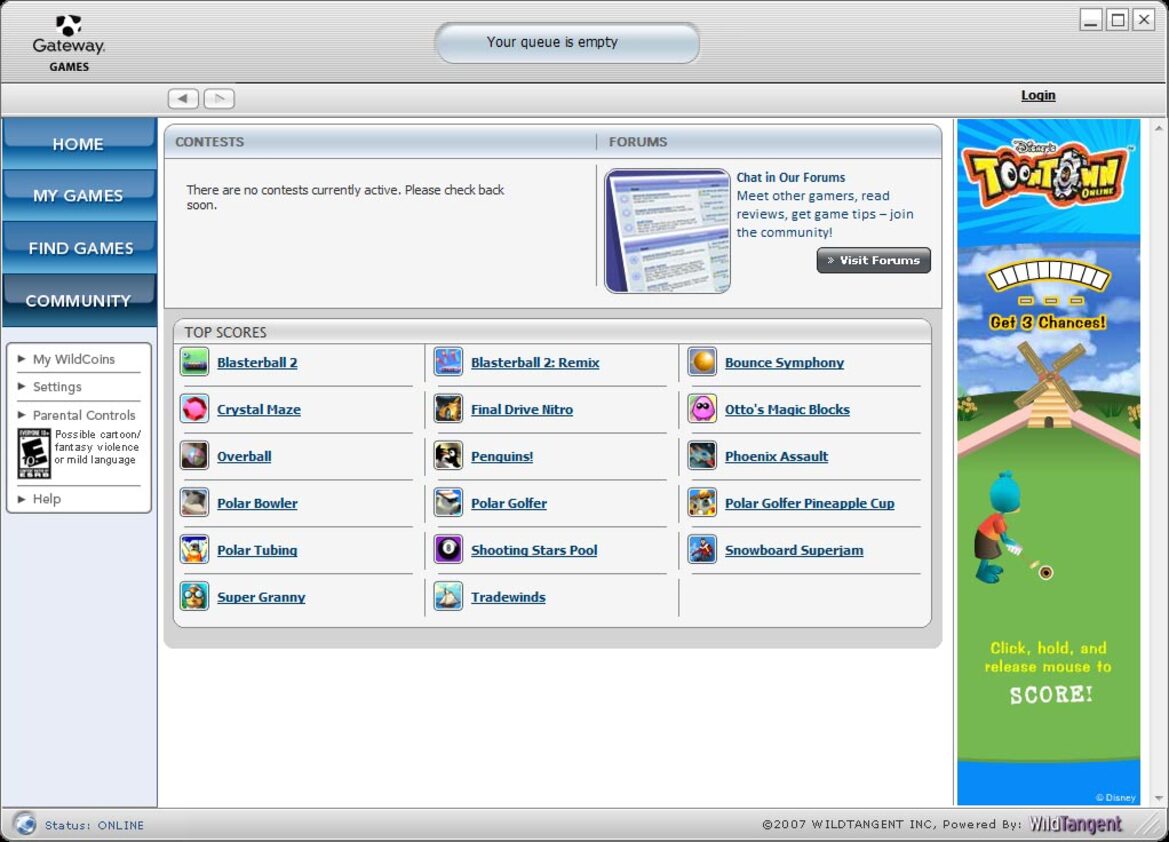The width and height of the screenshot is (1169, 842).
Task: Click the 'Your queue is empty' download queue
Action: click(567, 43)
